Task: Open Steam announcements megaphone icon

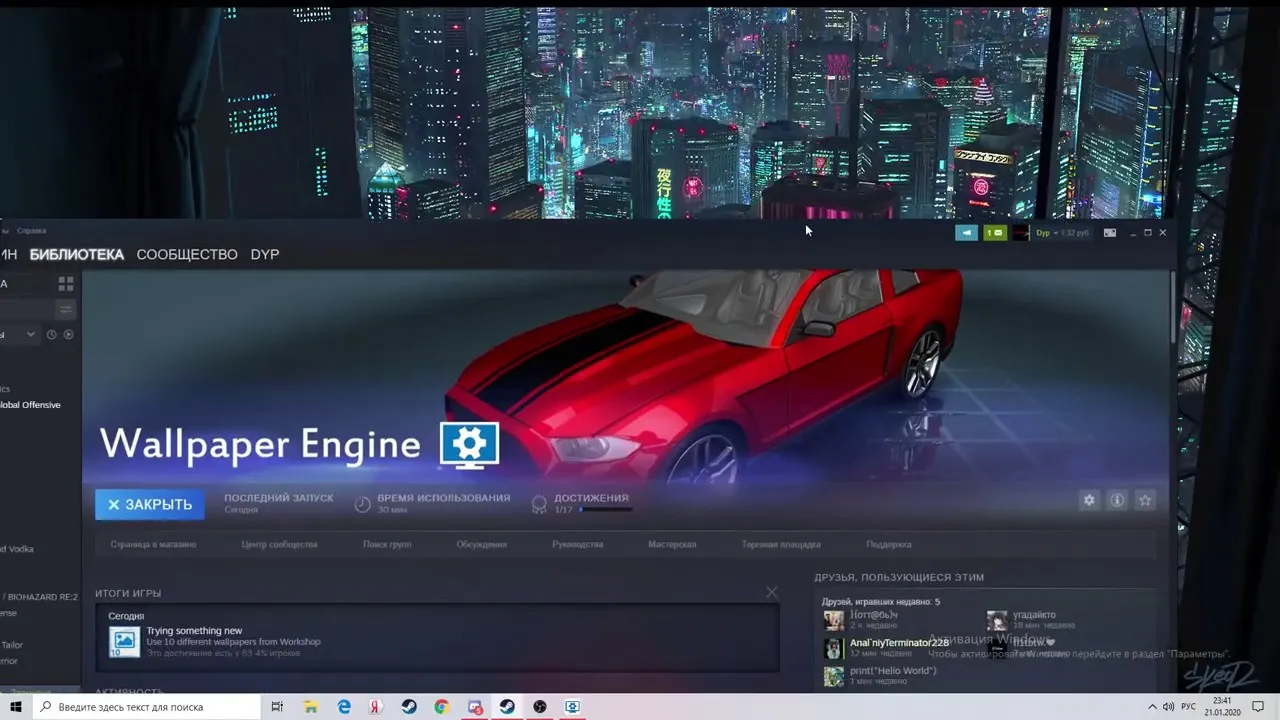Action: (x=966, y=232)
